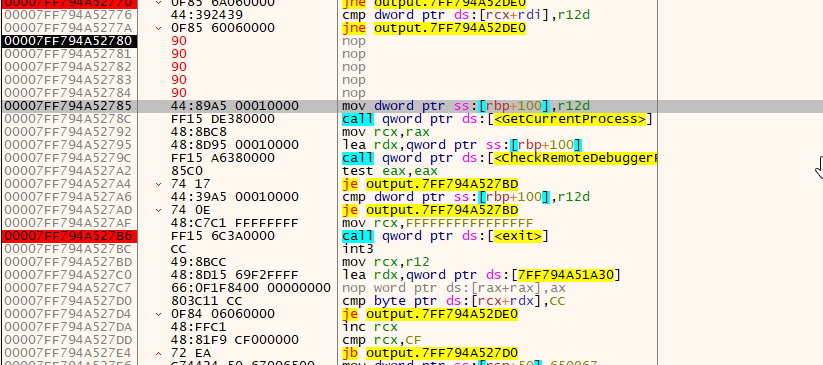
Task: Select address 00007FF794A527A6
Action: click(x=68, y=197)
